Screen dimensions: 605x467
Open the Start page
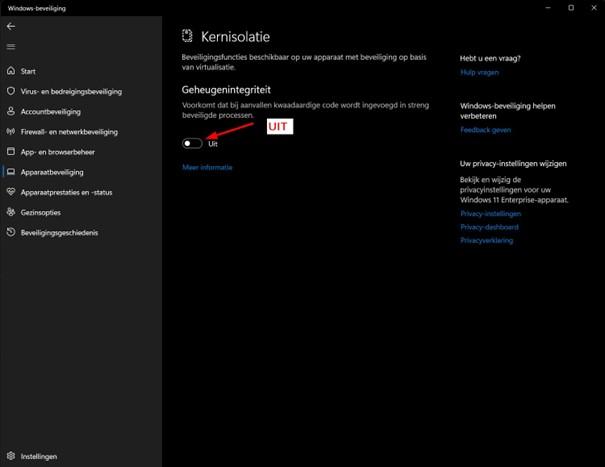coord(28,71)
